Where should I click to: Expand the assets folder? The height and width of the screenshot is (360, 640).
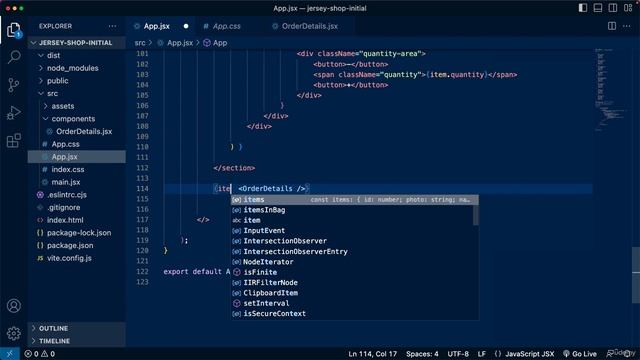77,106
